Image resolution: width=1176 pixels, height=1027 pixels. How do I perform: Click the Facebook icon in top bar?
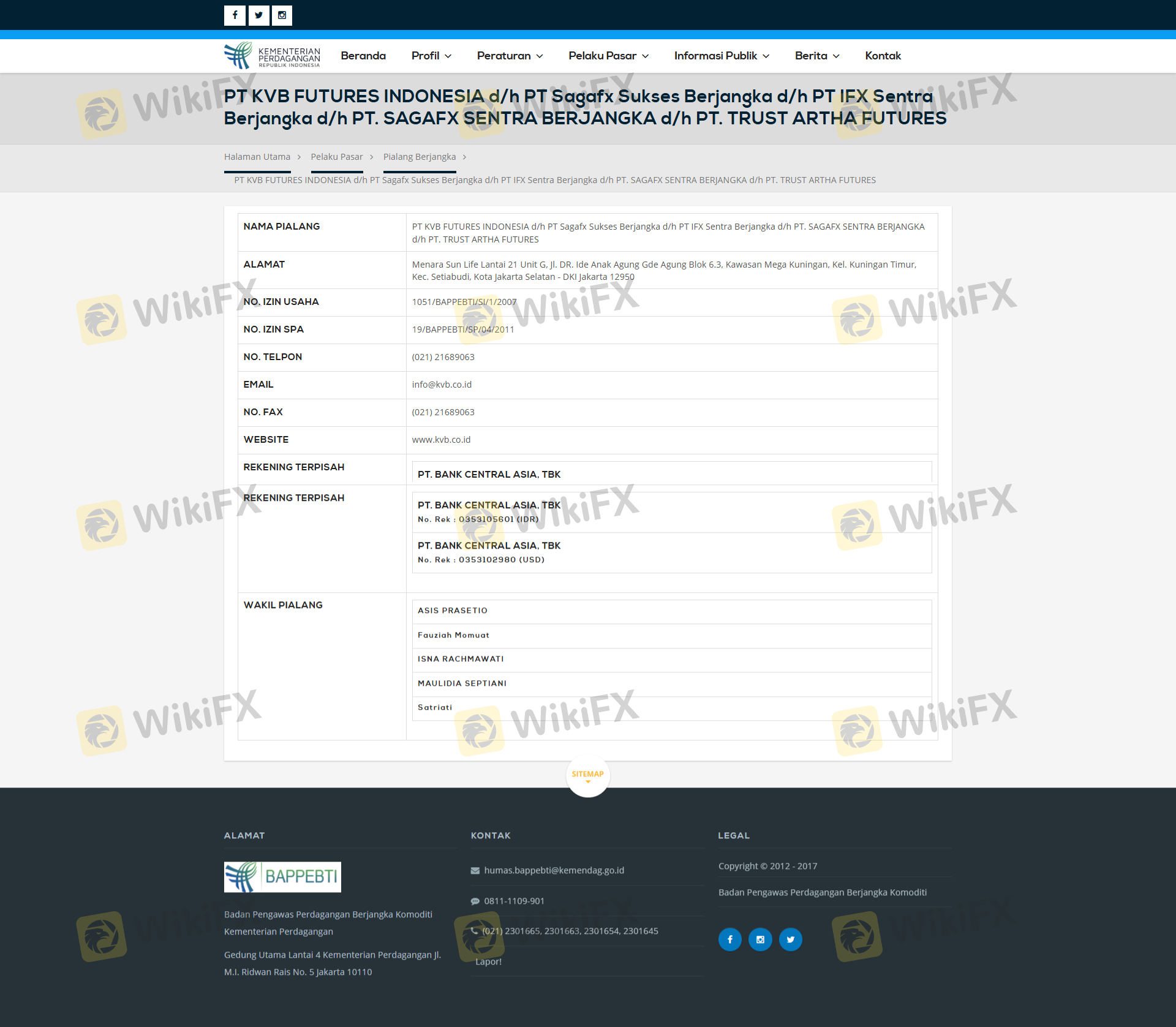pos(235,15)
